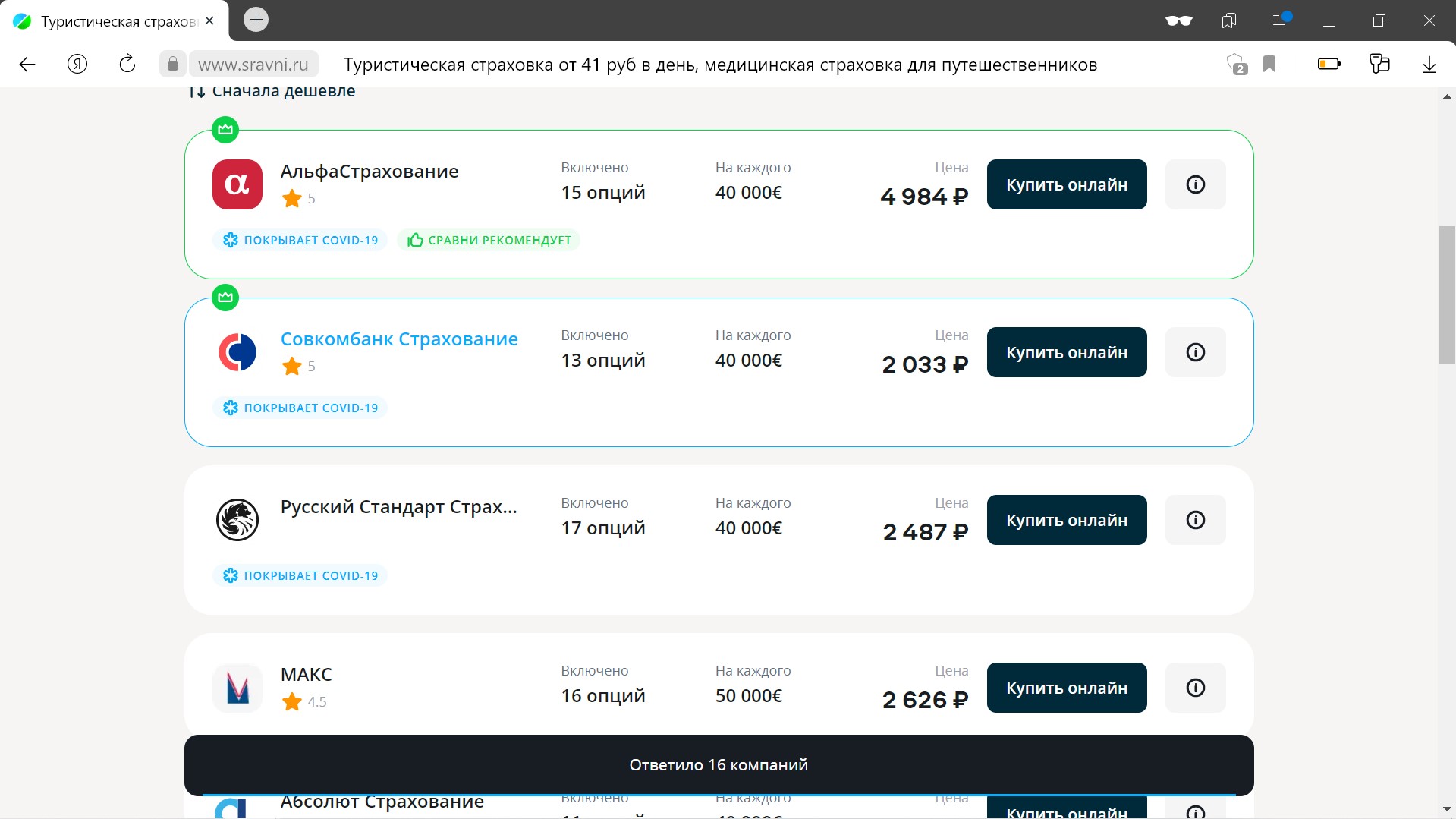This screenshot has height=819, width=1456.
Task: Close the 'Туристическая страховка' tab
Action: pyautogui.click(x=210, y=21)
